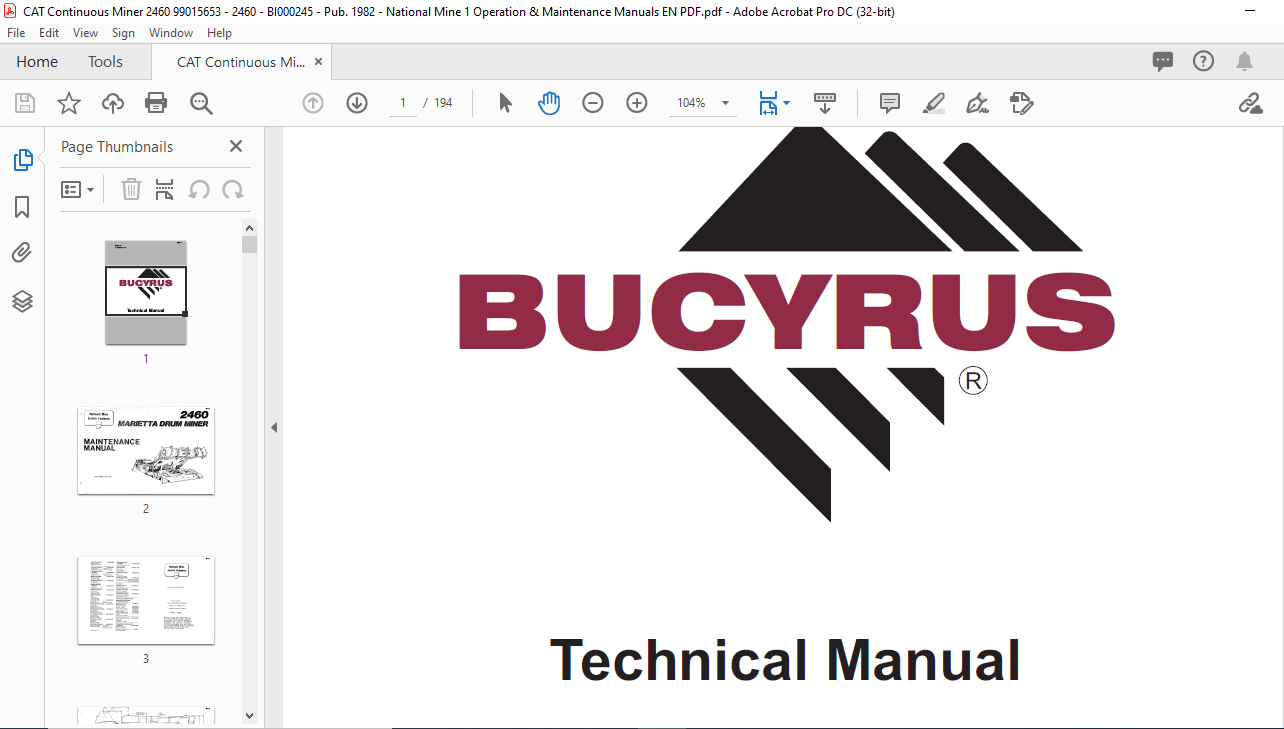
Task: Open the File menu
Action: (16, 33)
